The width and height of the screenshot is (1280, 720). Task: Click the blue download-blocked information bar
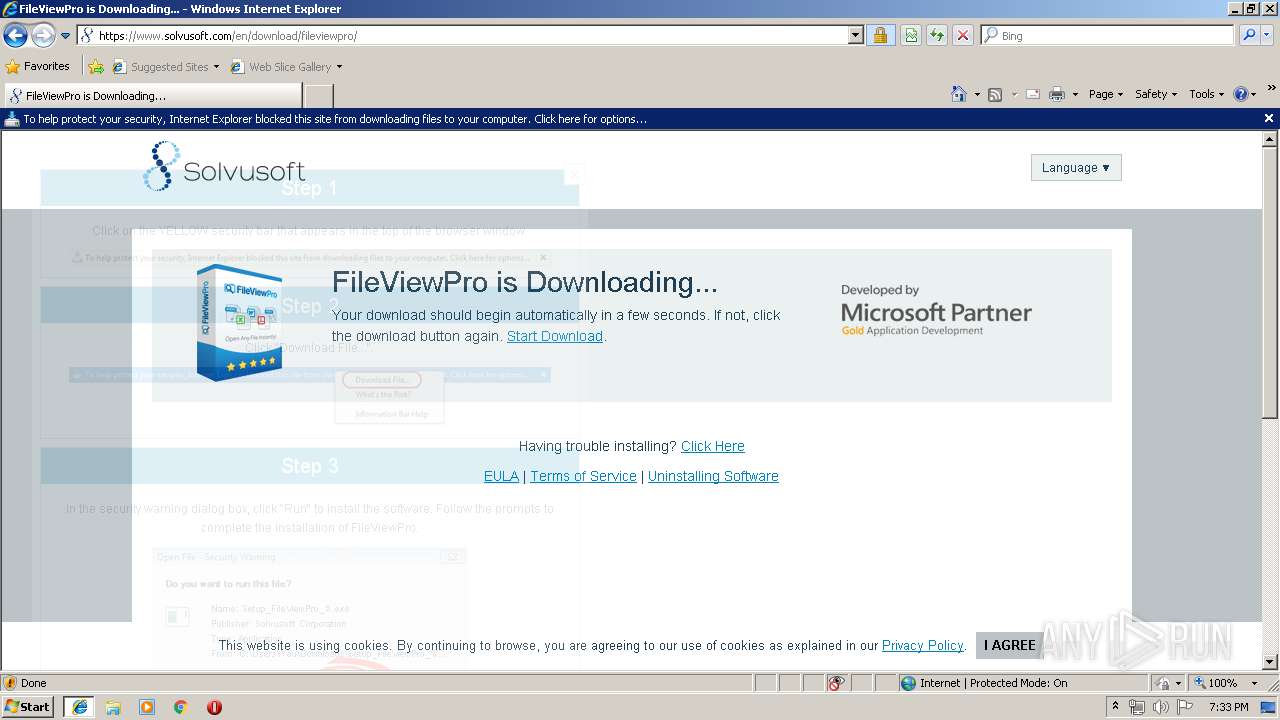(x=630, y=119)
